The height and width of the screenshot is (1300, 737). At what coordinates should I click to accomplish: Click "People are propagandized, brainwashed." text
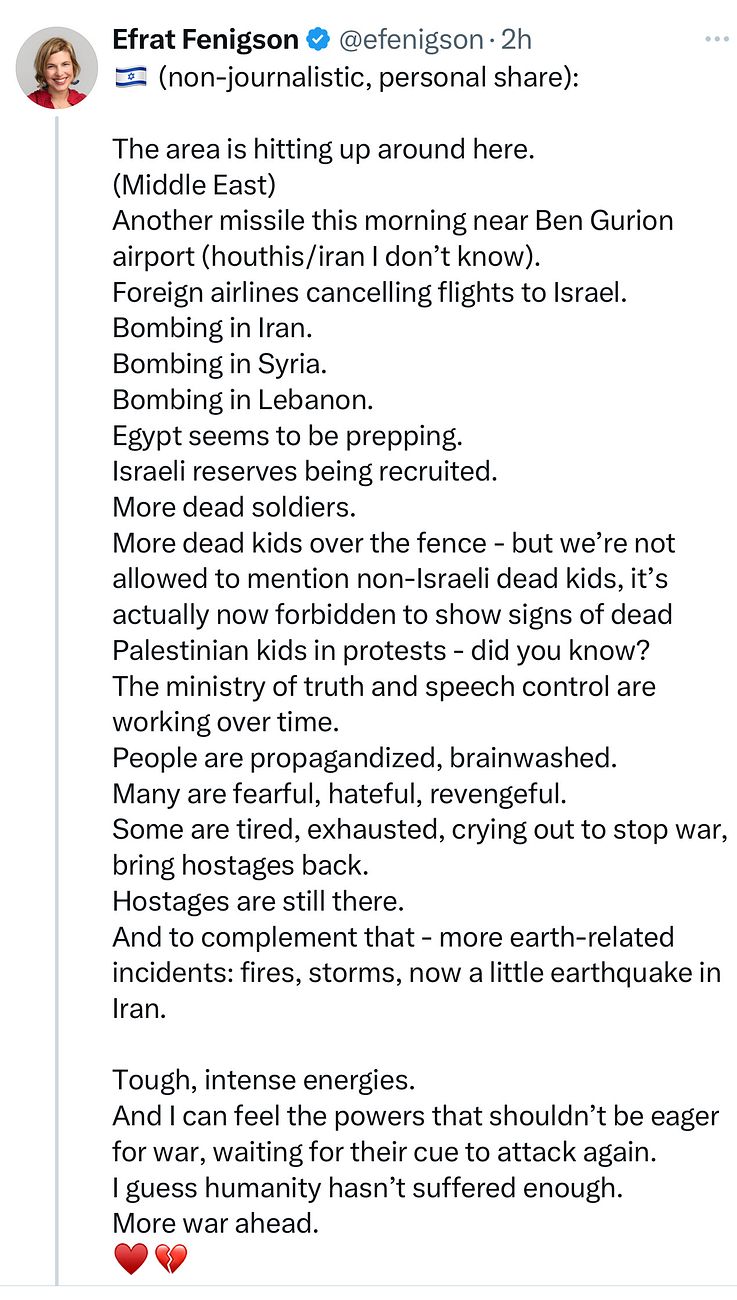coord(365,758)
